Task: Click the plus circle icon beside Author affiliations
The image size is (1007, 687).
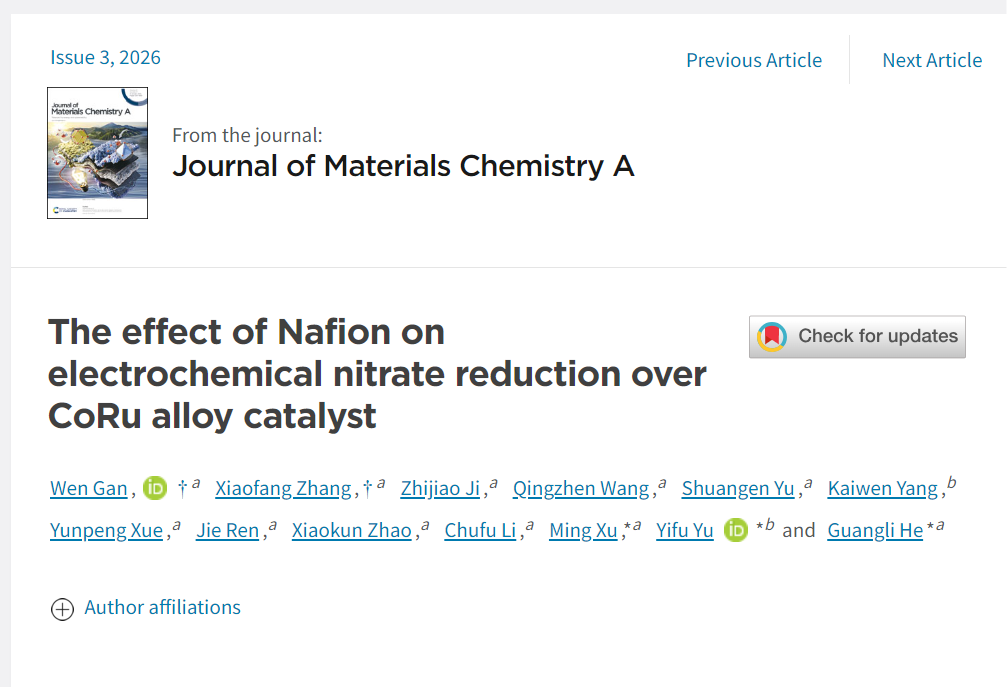Action: [62, 609]
